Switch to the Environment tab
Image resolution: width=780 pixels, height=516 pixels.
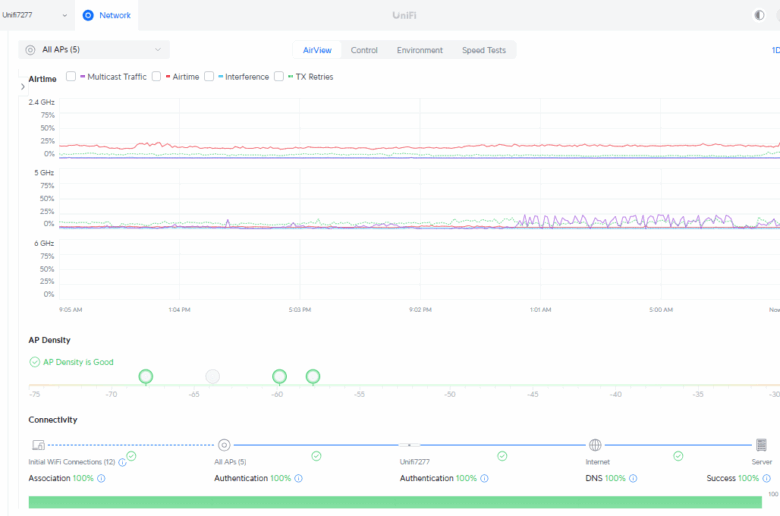[x=419, y=50]
